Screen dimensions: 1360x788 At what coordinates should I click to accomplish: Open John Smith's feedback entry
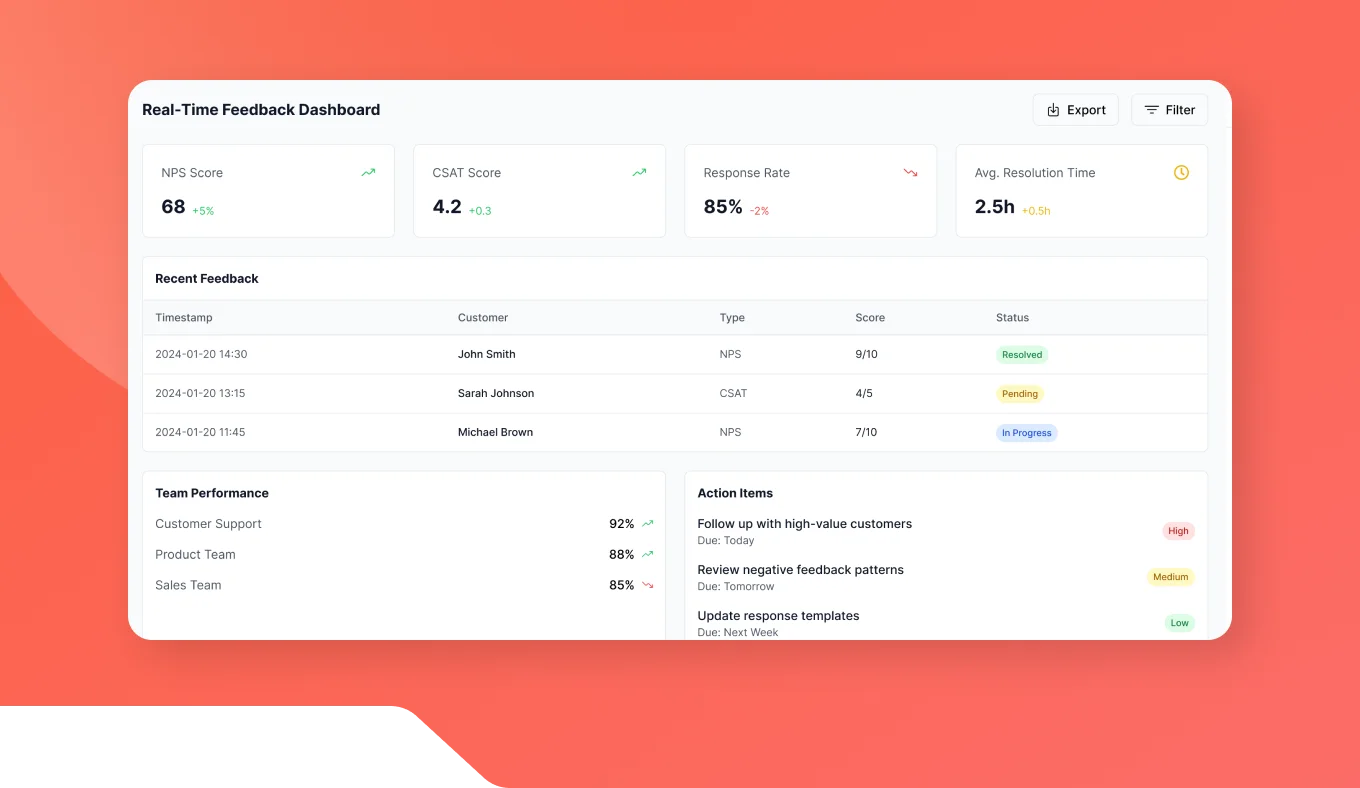click(x=486, y=355)
